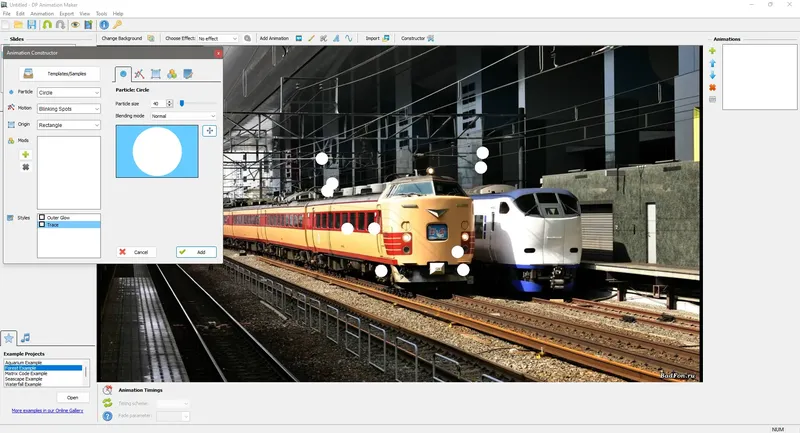Click the green plus icon in Animations panel

[x=712, y=51]
